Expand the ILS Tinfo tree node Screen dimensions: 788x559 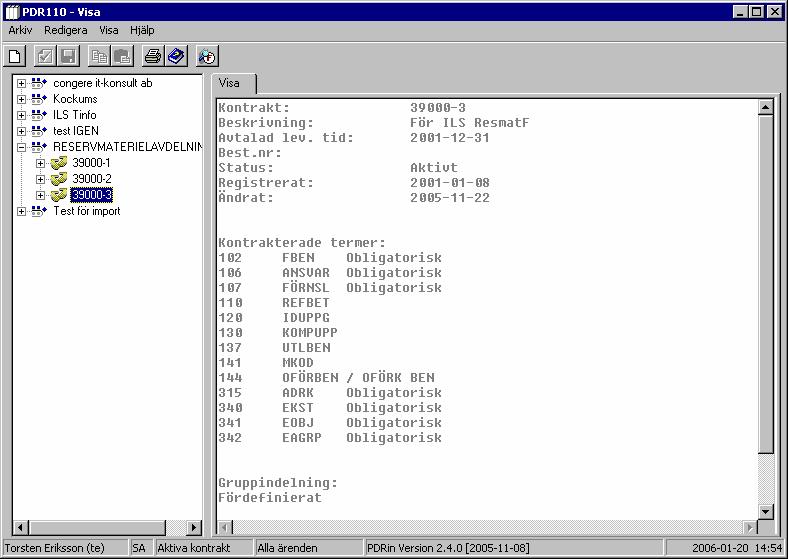tap(21, 116)
